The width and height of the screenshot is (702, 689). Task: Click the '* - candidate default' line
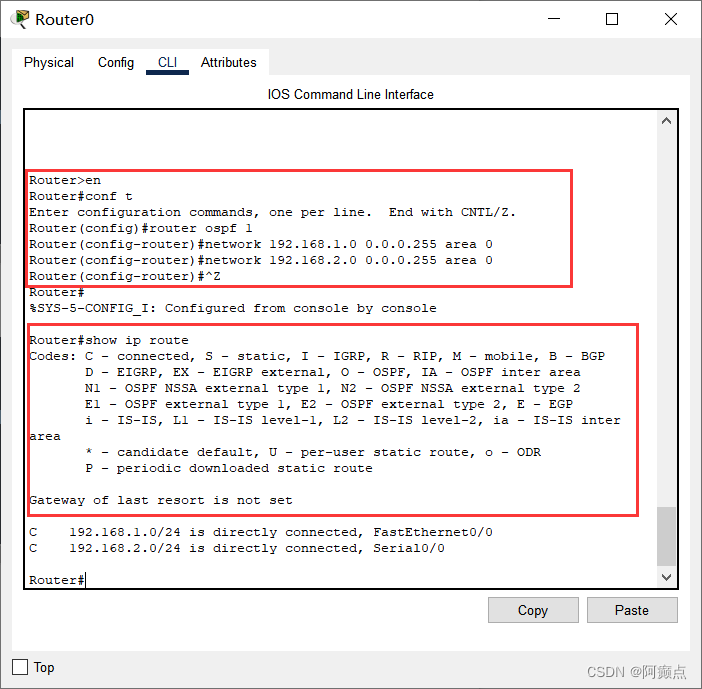coord(313,452)
